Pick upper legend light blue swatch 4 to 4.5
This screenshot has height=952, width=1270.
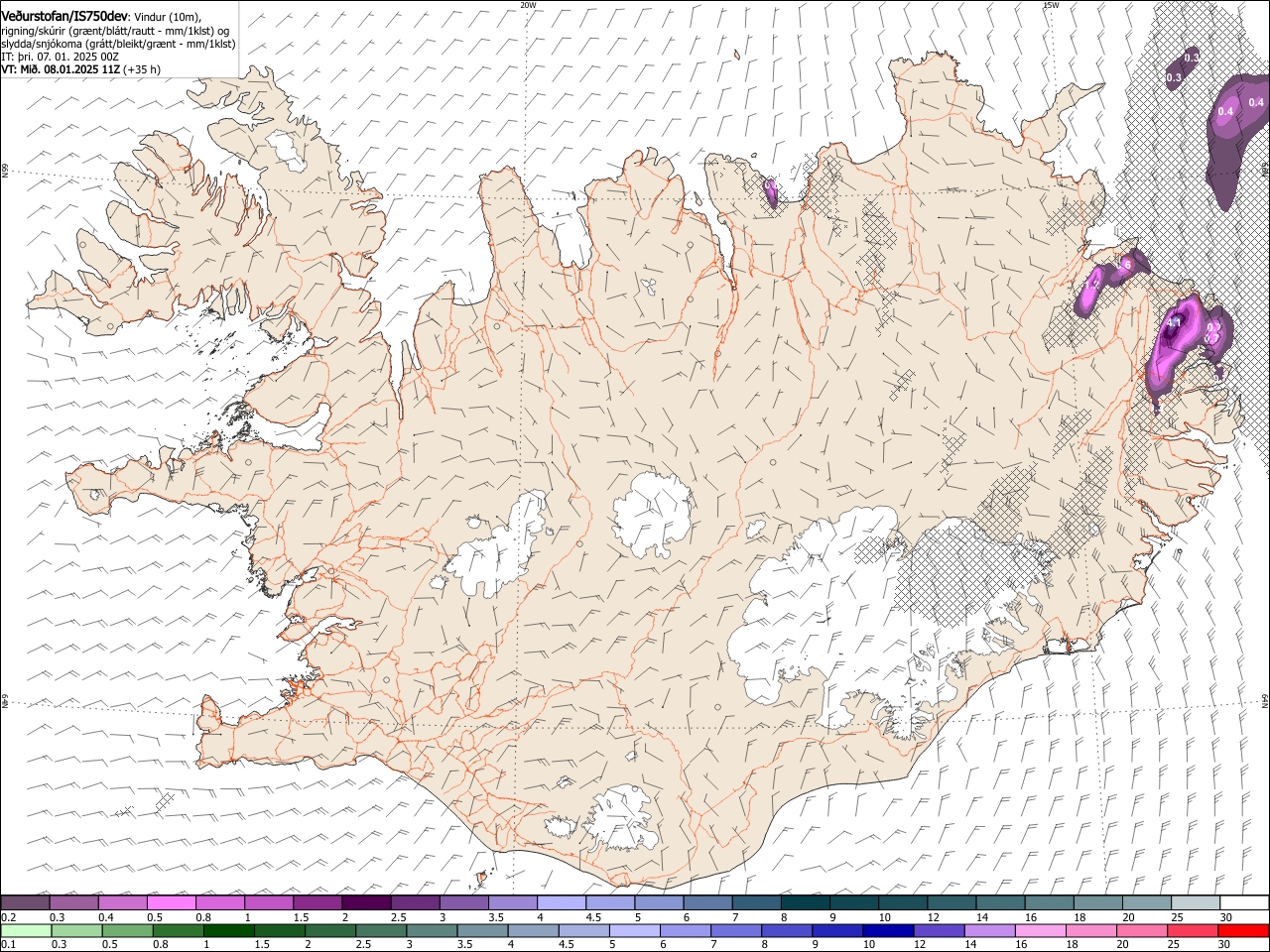[x=561, y=903]
